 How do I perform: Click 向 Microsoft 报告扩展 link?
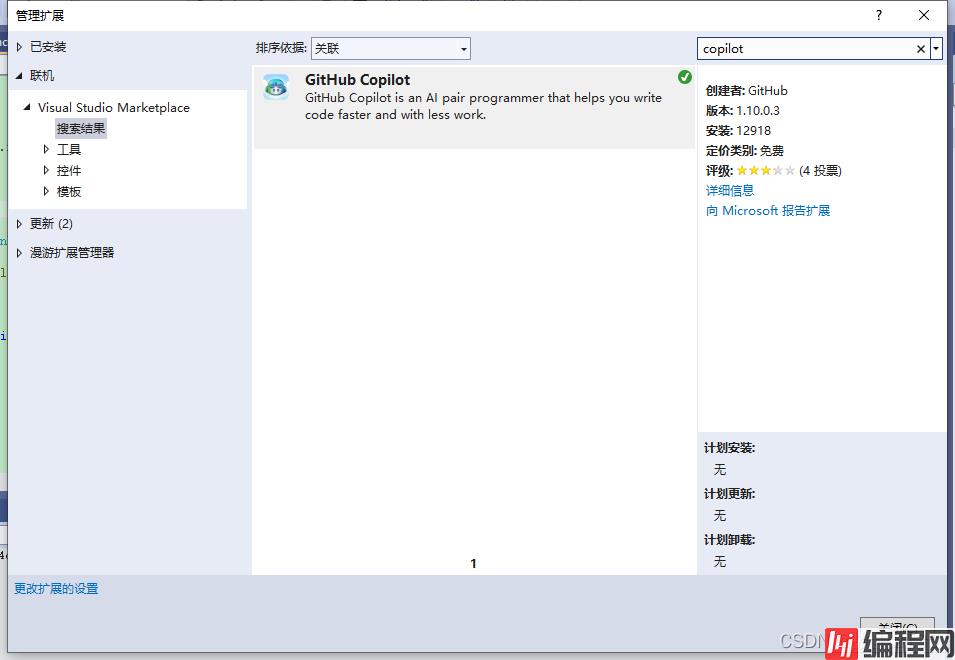767,211
